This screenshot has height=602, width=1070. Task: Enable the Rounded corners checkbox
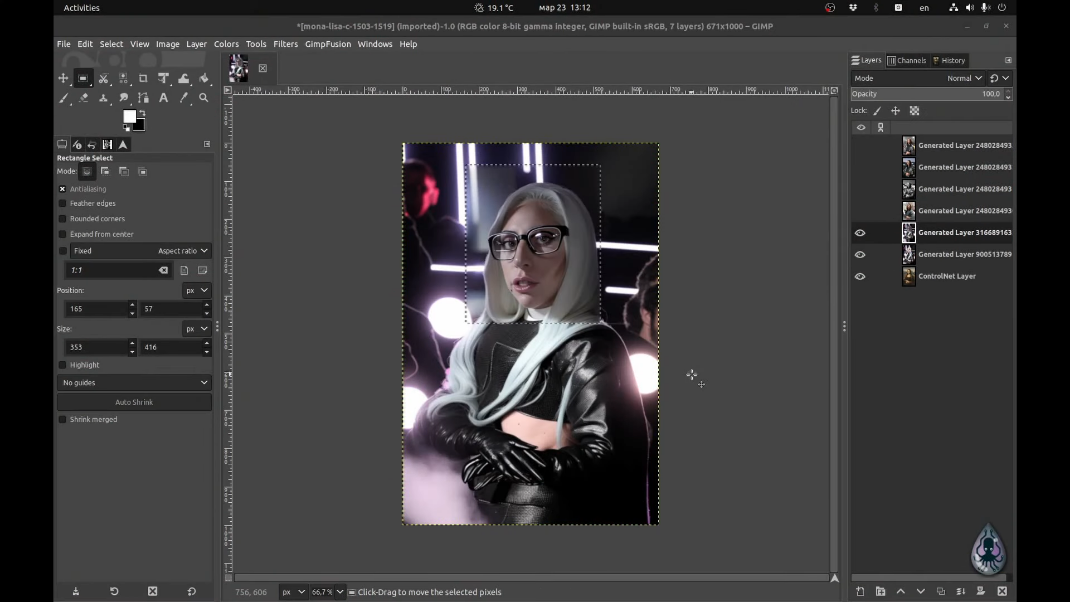pyautogui.click(x=63, y=219)
